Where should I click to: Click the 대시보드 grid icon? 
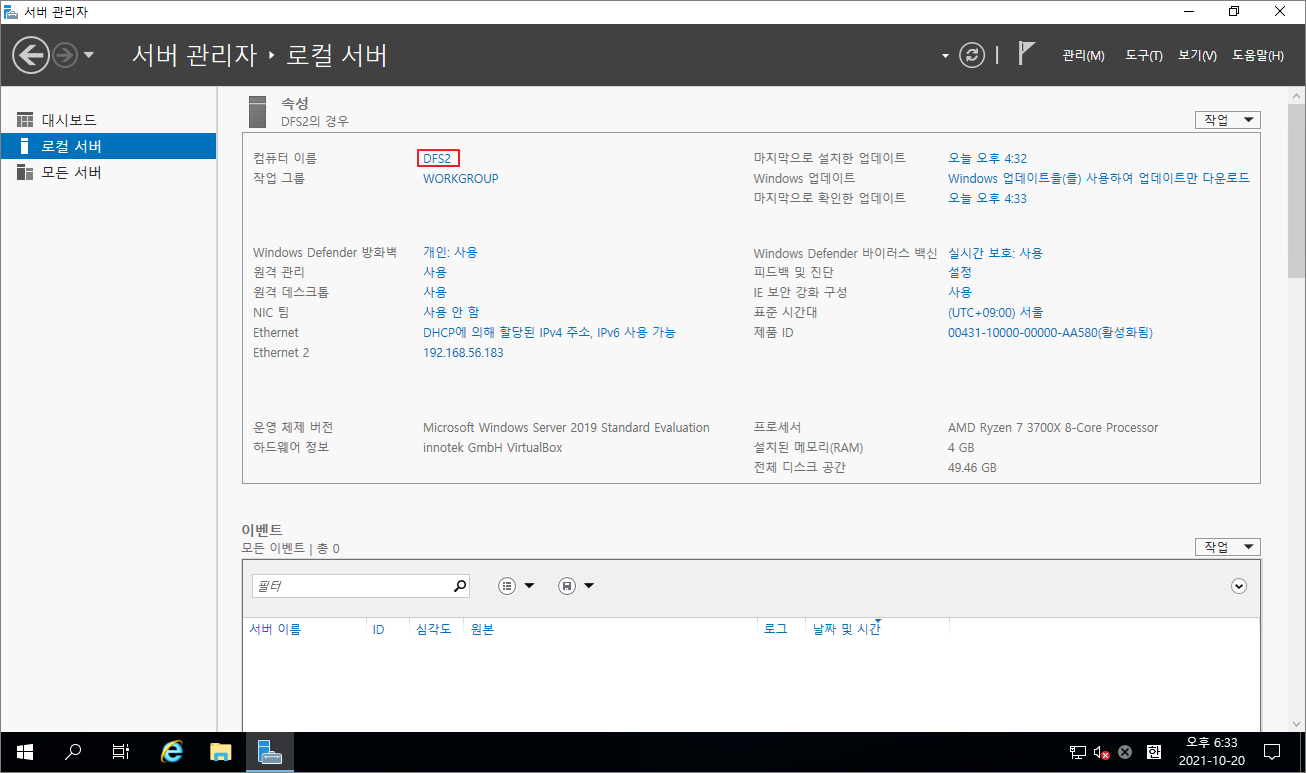click(25, 120)
